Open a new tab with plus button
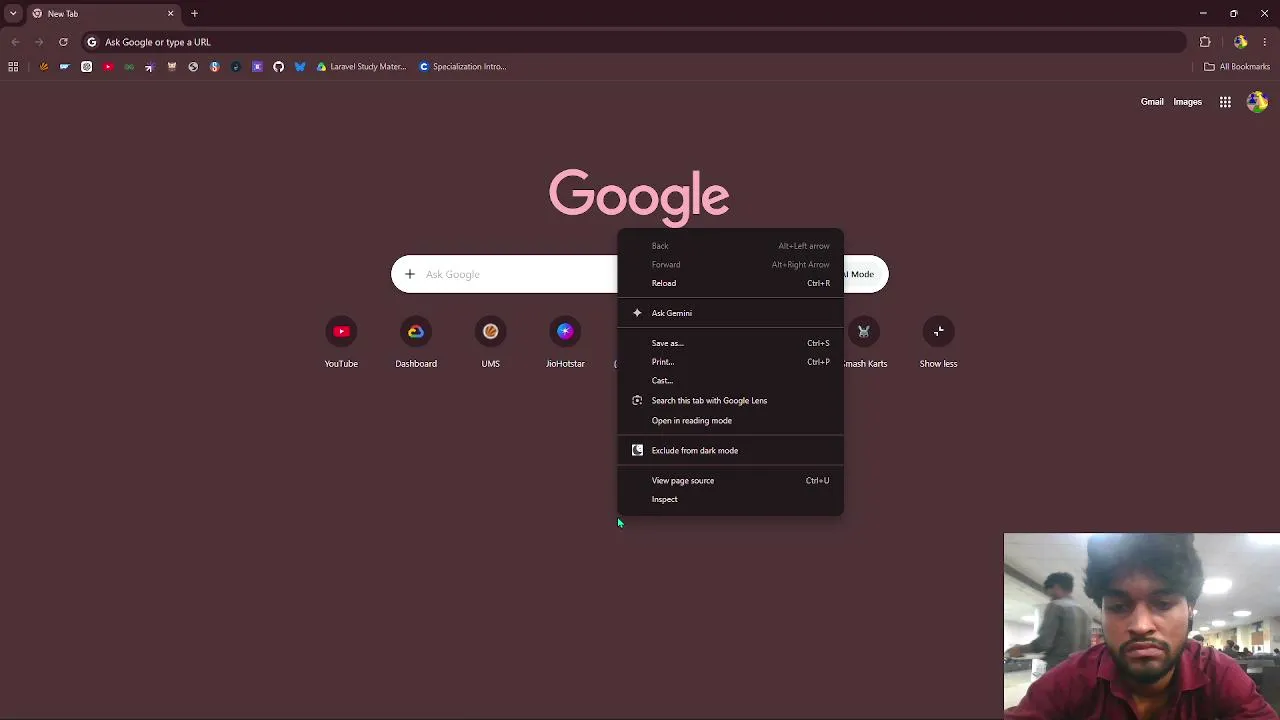Viewport: 1280px width, 720px height. click(x=194, y=13)
